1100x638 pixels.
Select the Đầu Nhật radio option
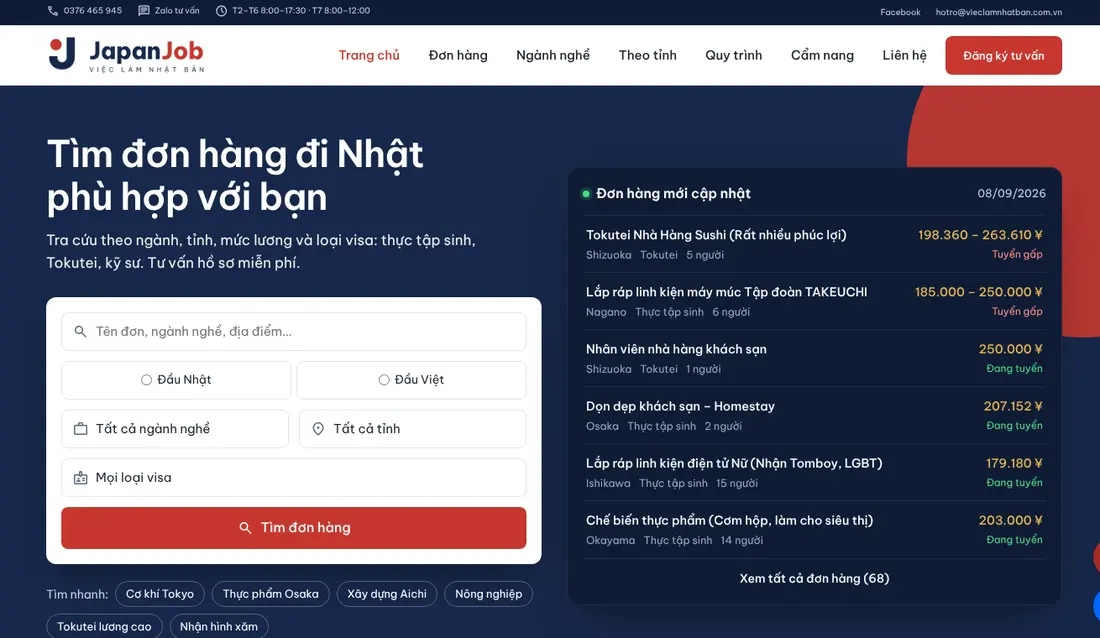coord(176,380)
